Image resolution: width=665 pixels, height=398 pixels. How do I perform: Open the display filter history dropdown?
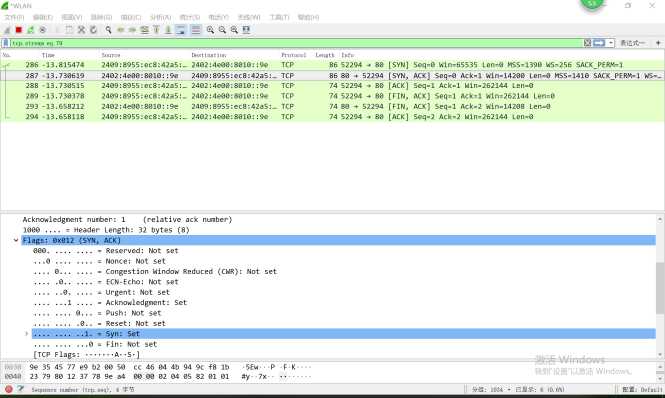tap(611, 43)
